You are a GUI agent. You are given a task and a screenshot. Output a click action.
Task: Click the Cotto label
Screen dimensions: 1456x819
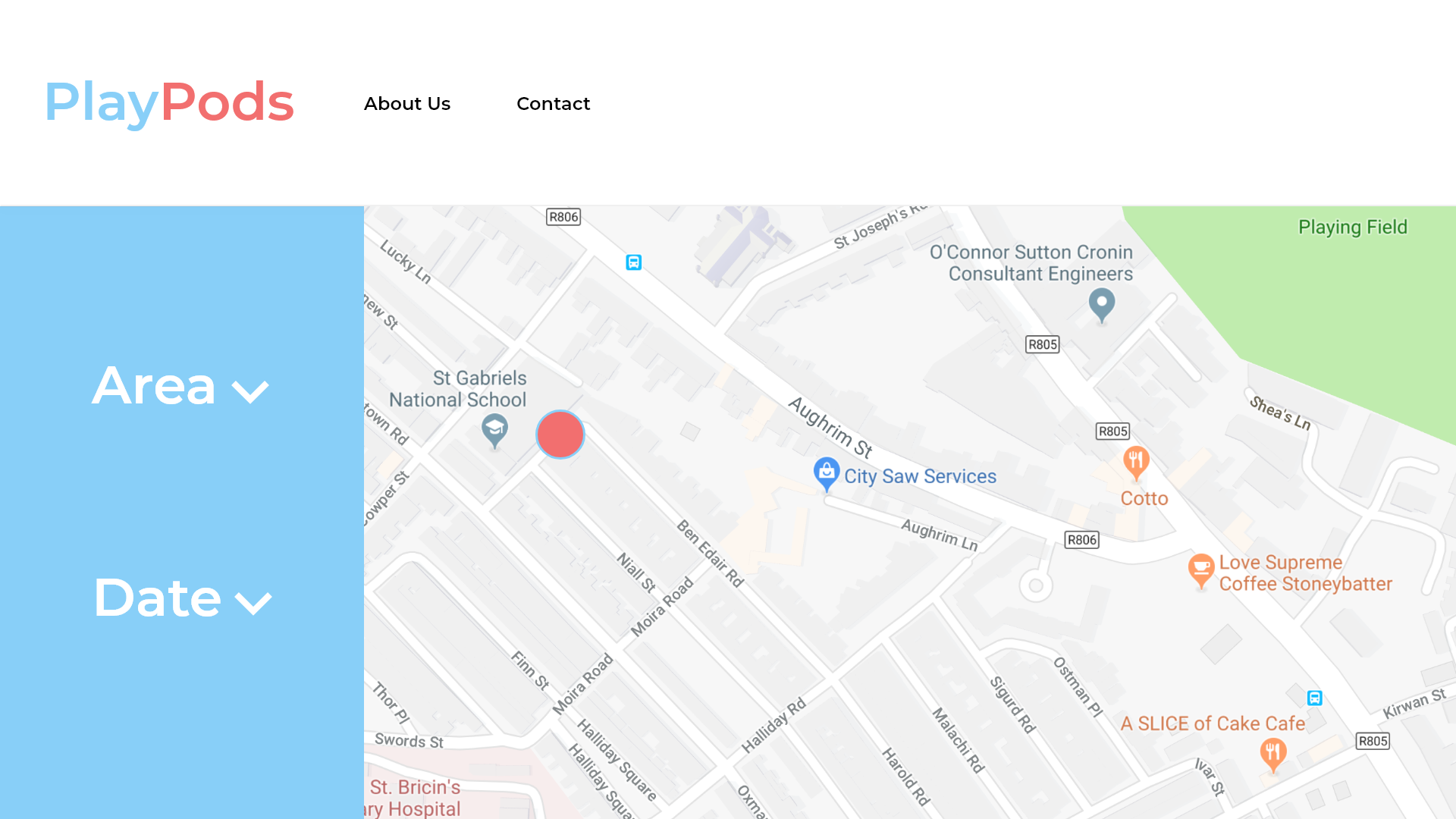point(1144,498)
